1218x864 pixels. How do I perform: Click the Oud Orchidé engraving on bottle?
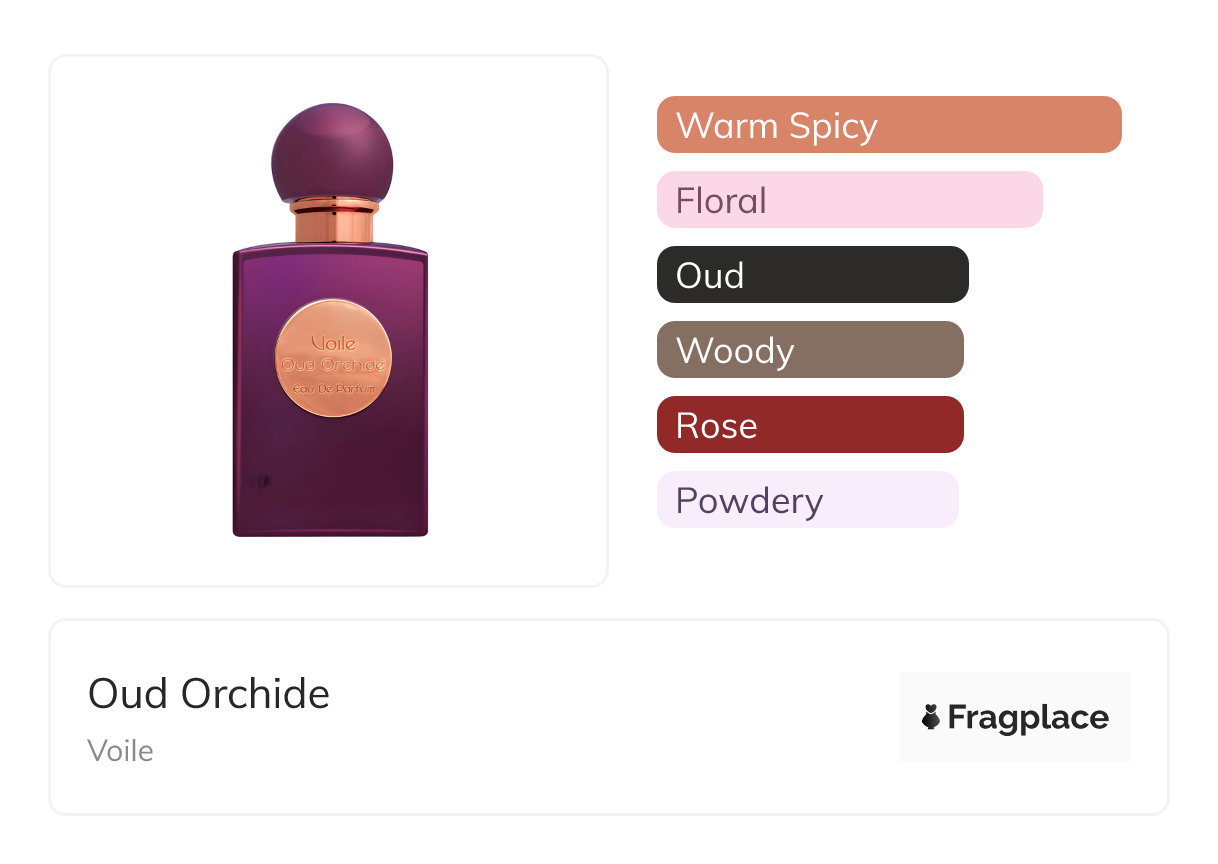click(334, 364)
